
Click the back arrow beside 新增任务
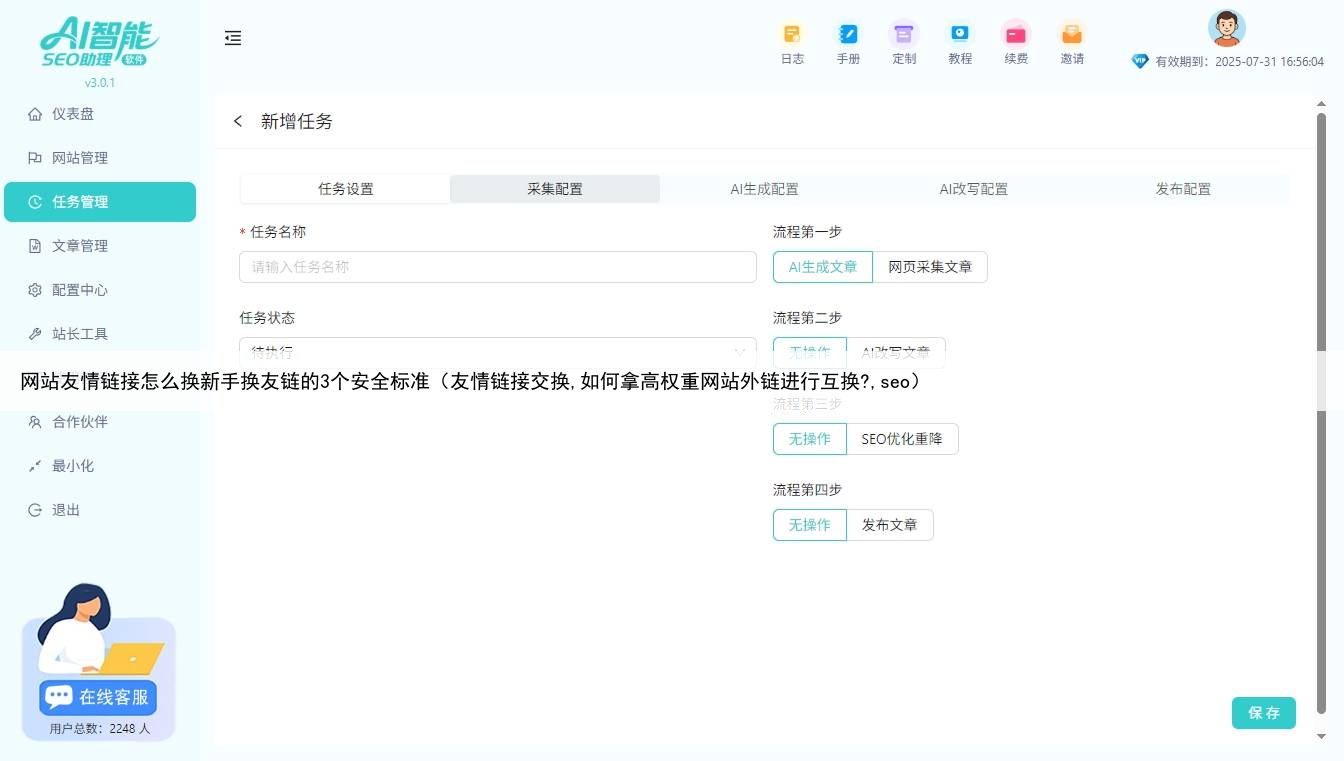238,121
